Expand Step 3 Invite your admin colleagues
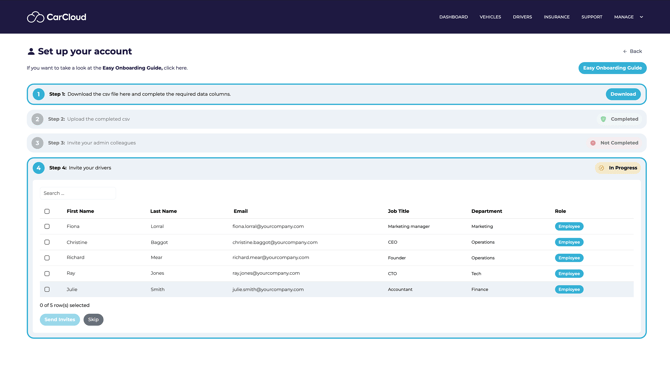Image resolution: width=670 pixels, height=379 pixels. click(337, 143)
